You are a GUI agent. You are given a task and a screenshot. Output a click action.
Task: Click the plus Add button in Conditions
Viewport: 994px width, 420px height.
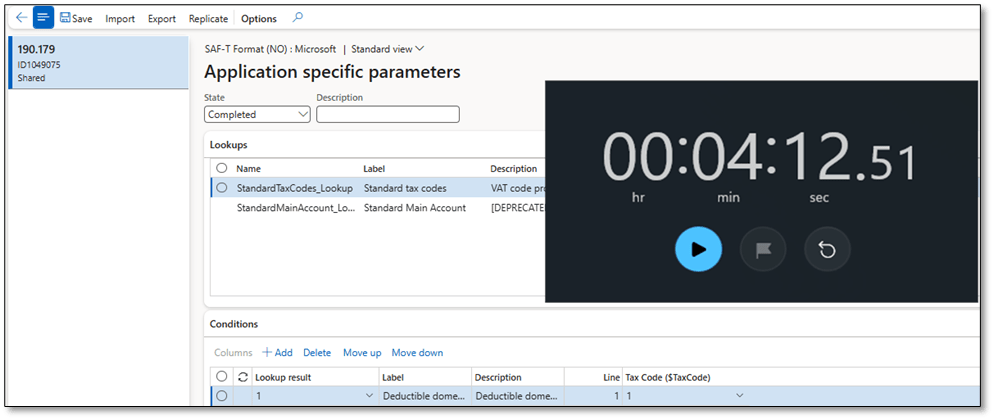(277, 352)
